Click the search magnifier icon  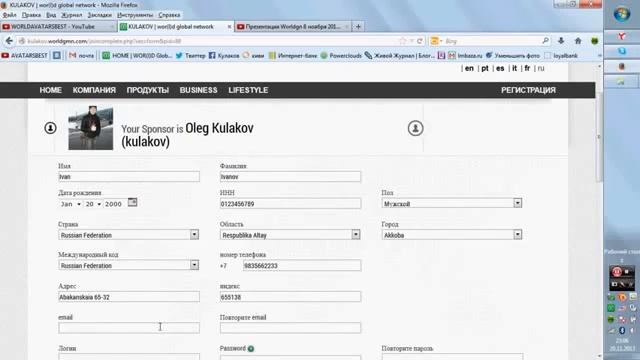click(x=545, y=40)
